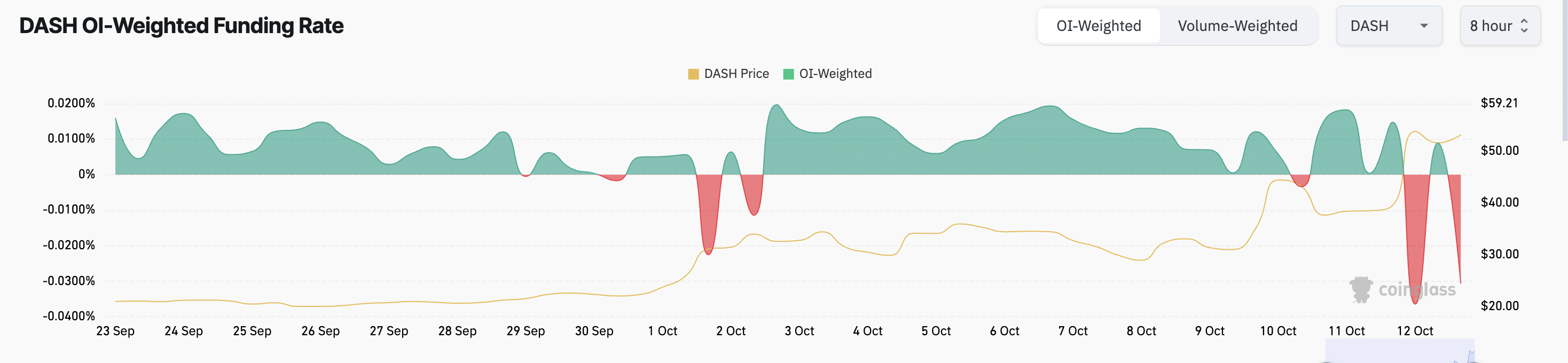Click the DASH OI-Weighted Funding Rate title
The width and height of the screenshot is (1568, 363).
coord(182,26)
